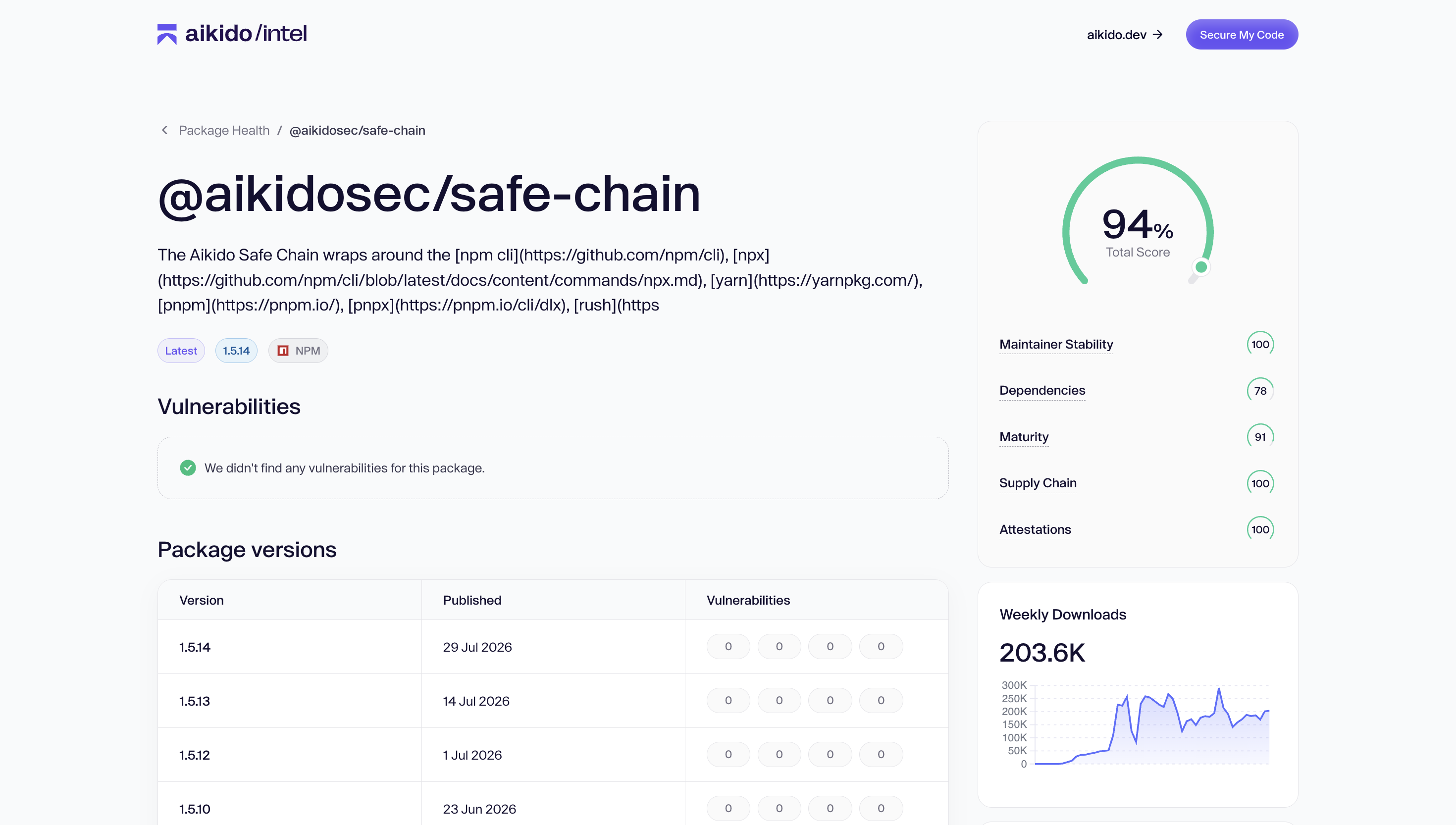This screenshot has width=1456, height=825.
Task: Click the weekly downloads line chart
Action: pyautogui.click(x=1136, y=724)
